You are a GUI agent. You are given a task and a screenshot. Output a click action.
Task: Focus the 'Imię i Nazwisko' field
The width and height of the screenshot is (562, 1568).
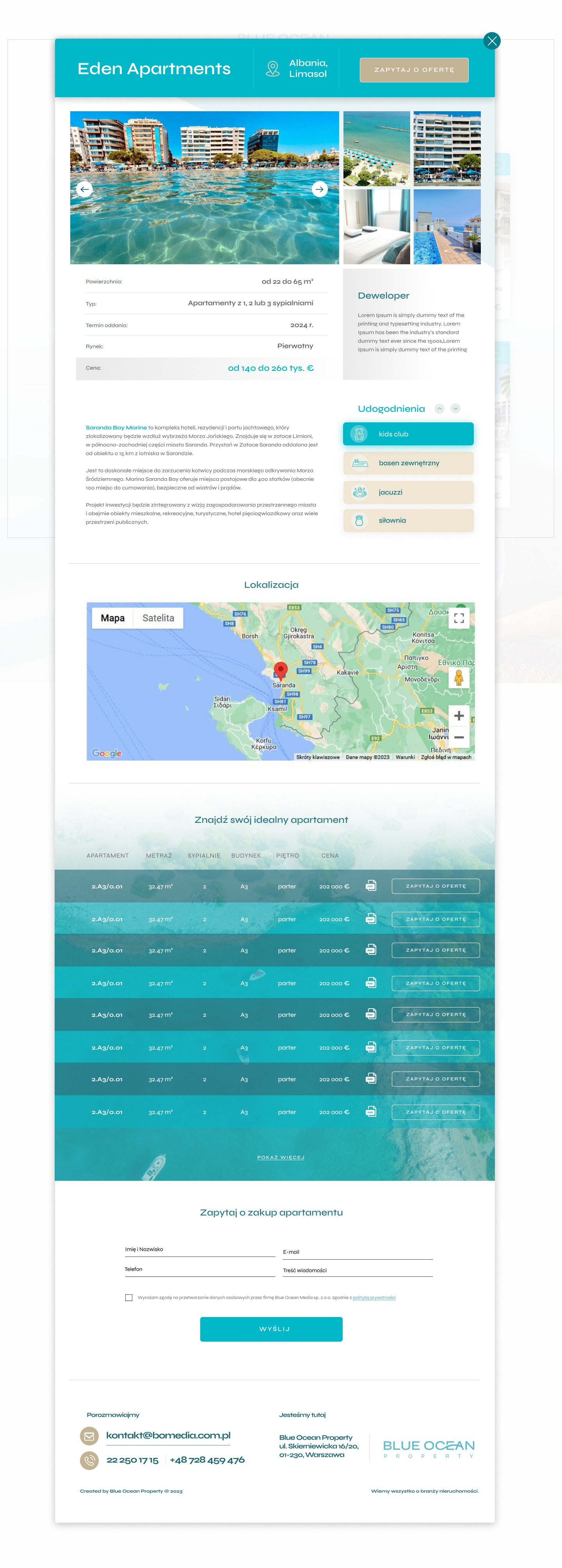[200, 1249]
